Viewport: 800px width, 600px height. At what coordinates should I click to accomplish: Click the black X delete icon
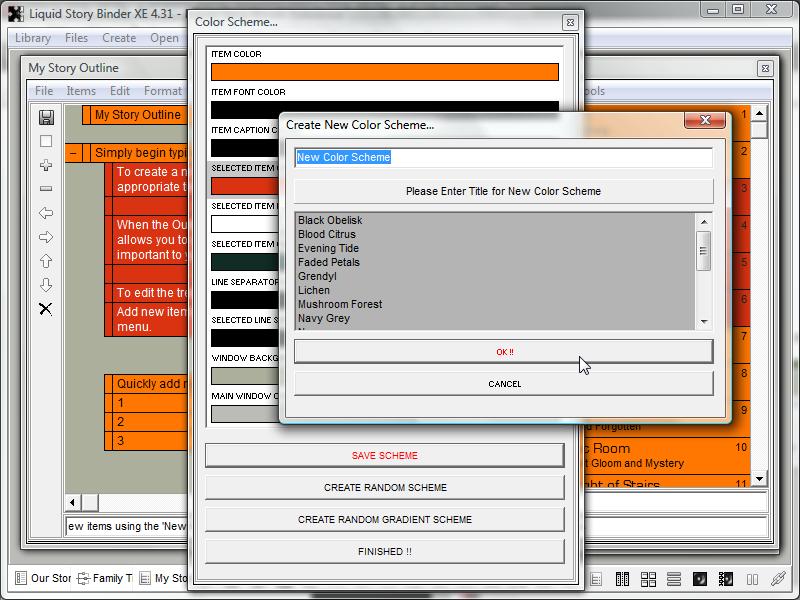point(46,309)
